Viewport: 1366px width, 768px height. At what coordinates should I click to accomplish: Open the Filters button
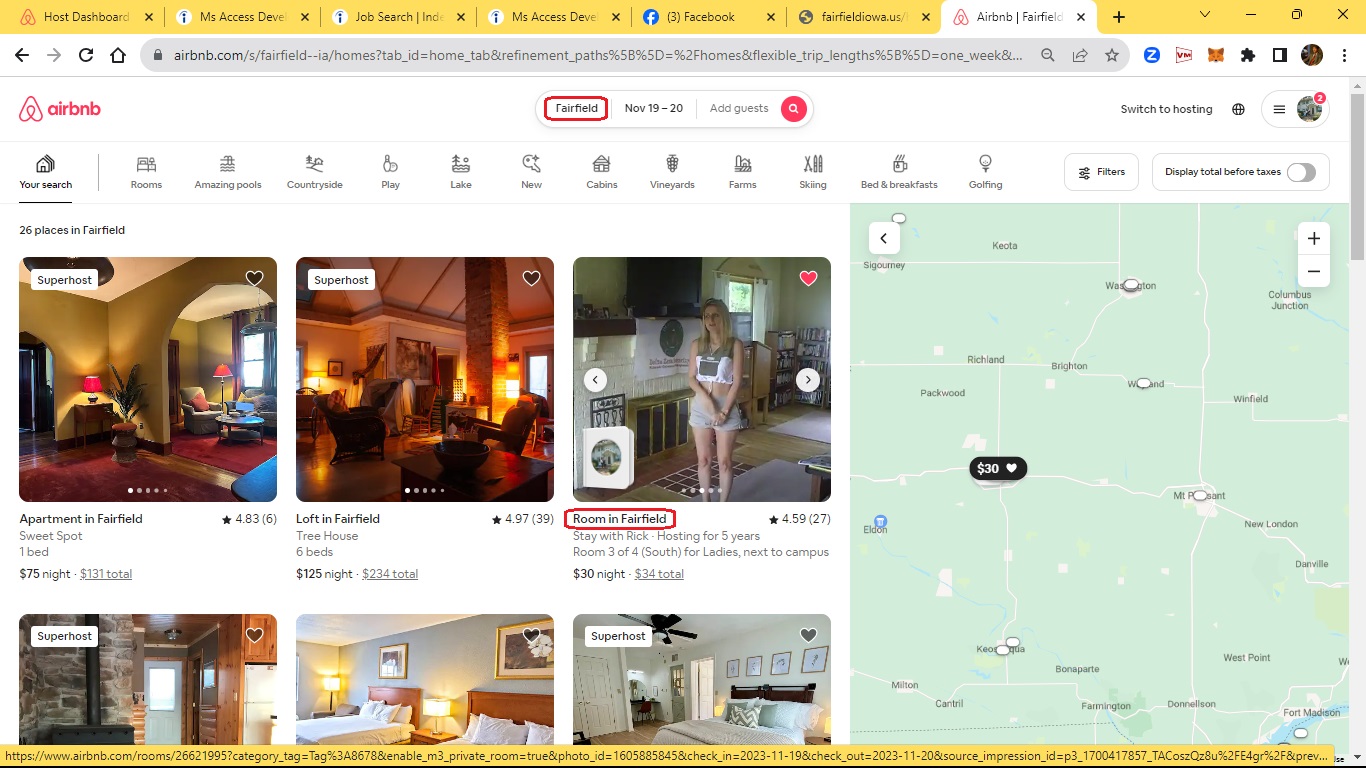(x=1102, y=172)
